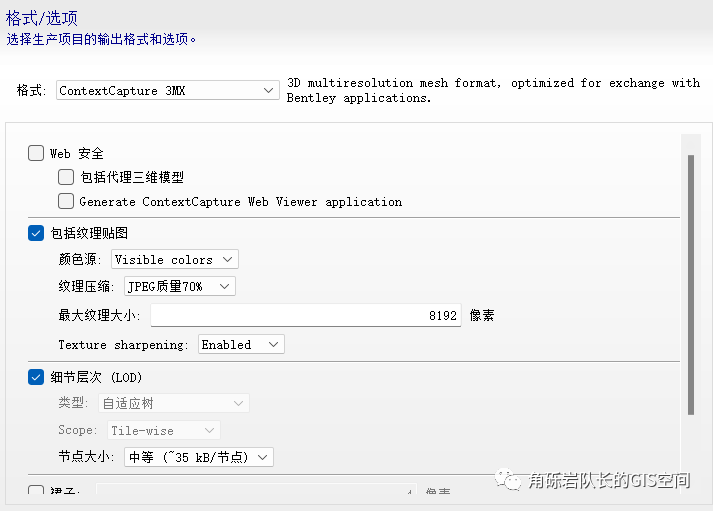Viewport: 713px width, 511px height.
Task: Enable the Web 安全 checkbox
Action: coord(36,153)
